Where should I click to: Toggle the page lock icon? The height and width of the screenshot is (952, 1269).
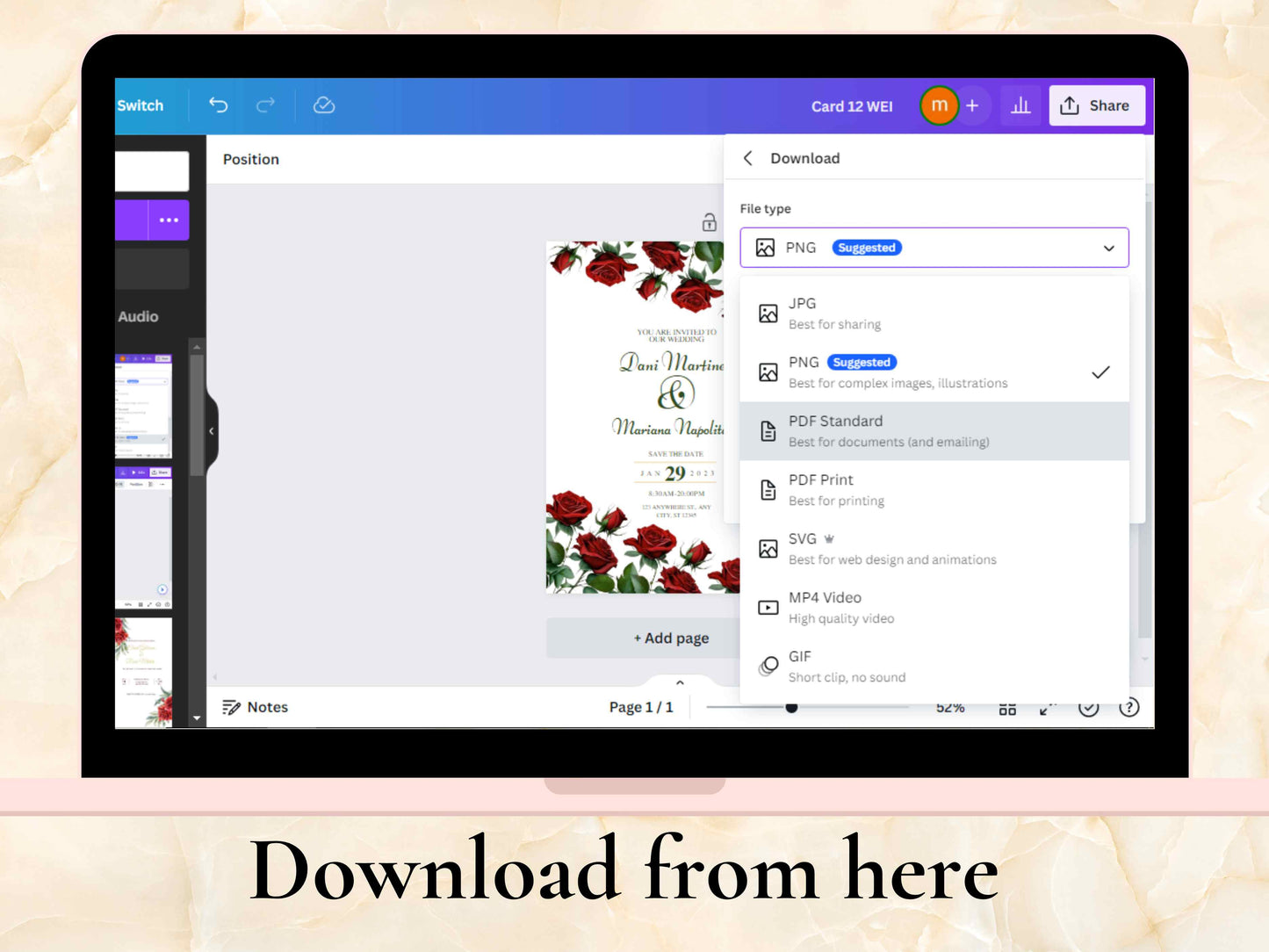(x=710, y=223)
